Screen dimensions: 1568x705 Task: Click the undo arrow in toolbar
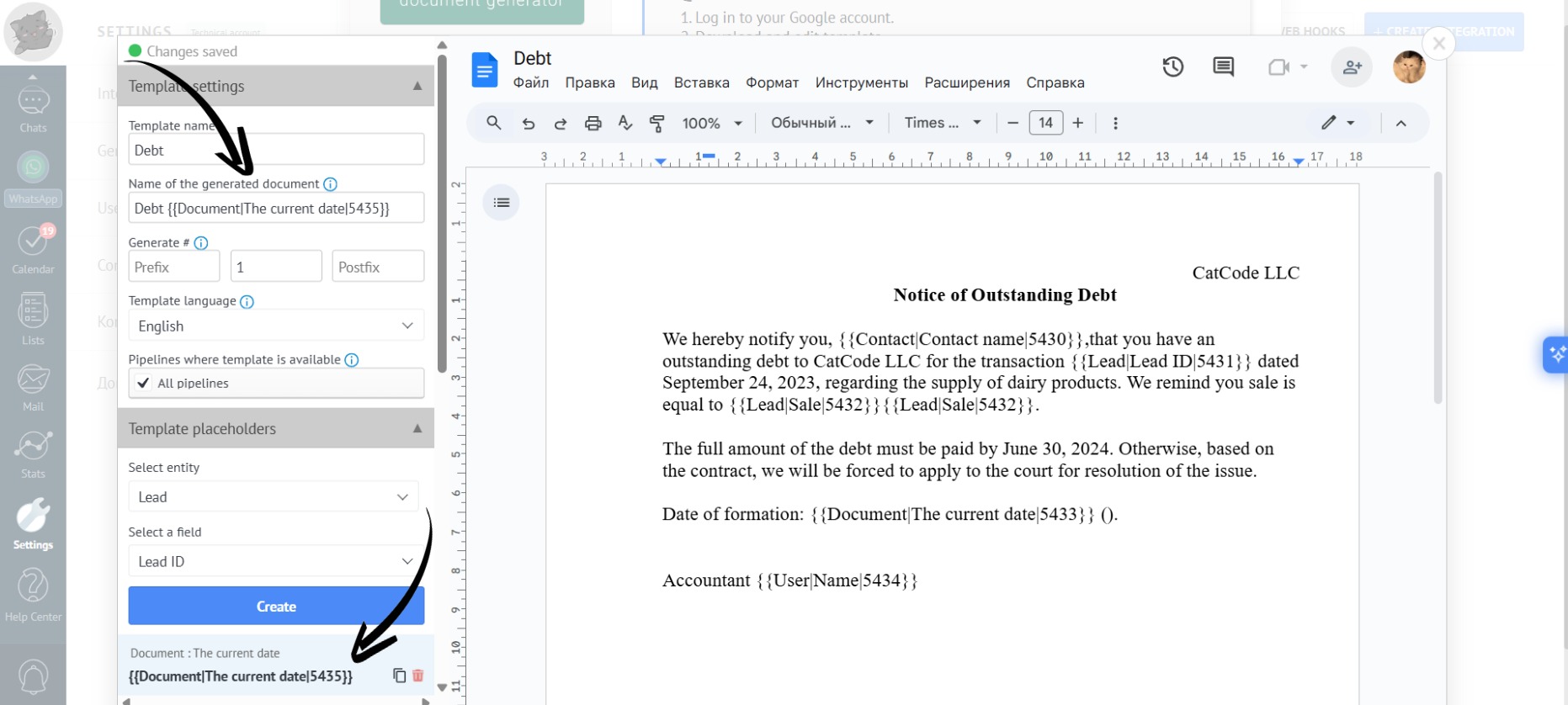coord(529,124)
